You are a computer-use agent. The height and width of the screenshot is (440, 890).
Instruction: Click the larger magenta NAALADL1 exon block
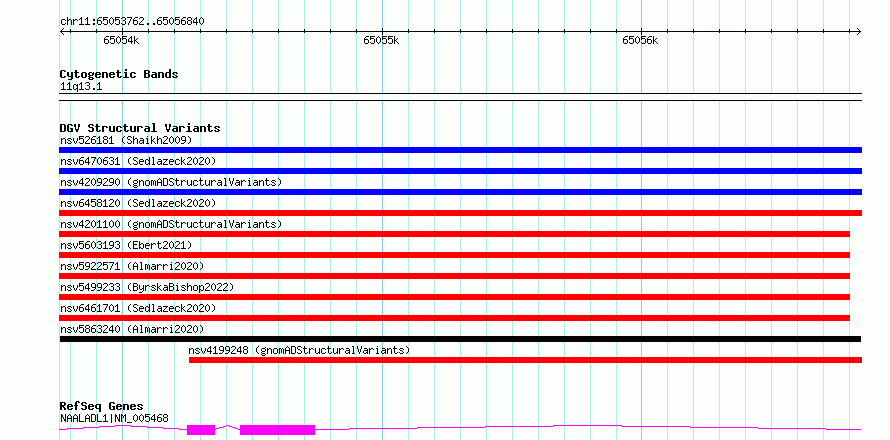pyautogui.click(x=278, y=430)
